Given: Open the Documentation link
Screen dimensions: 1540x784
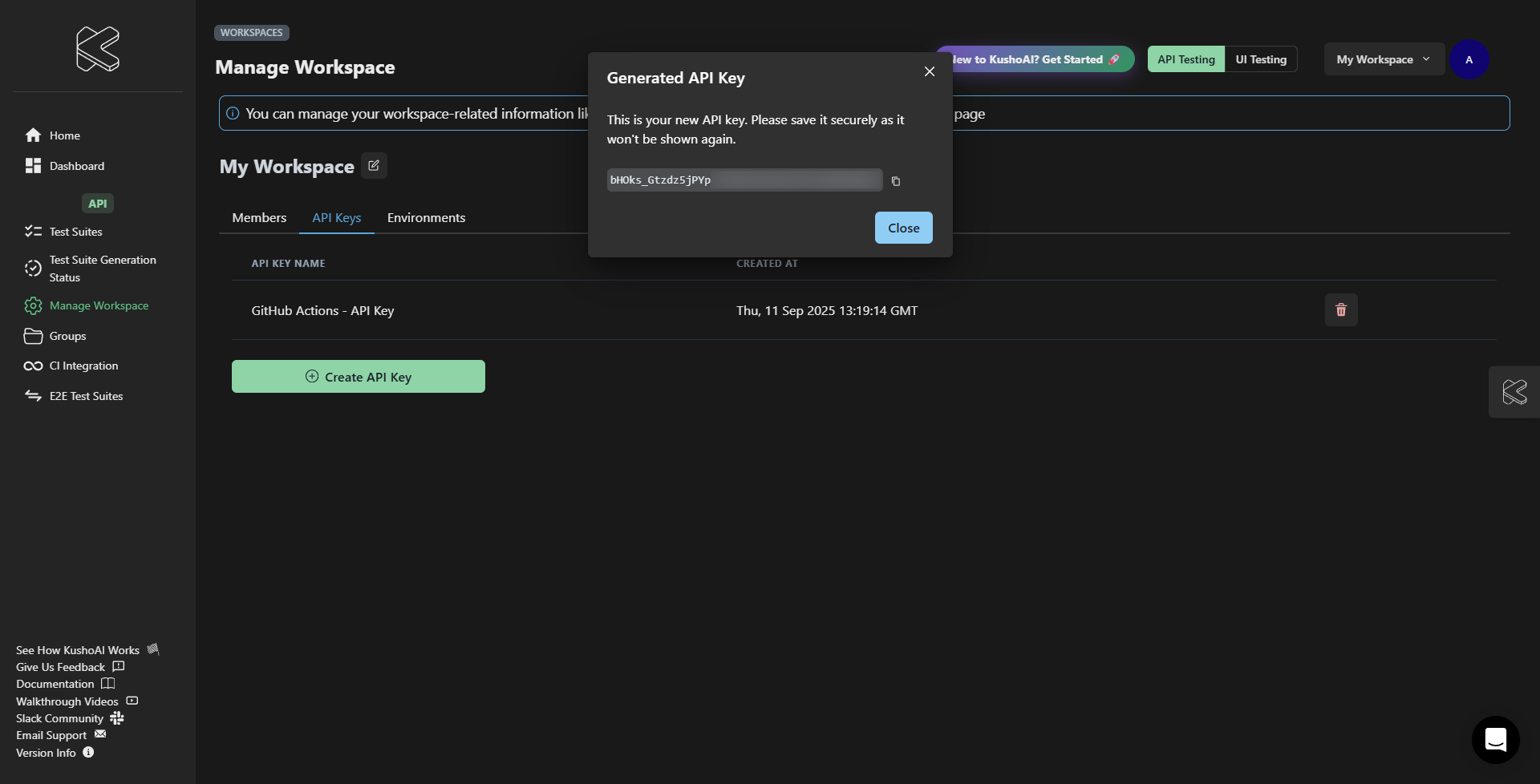Looking at the screenshot, I should [55, 684].
